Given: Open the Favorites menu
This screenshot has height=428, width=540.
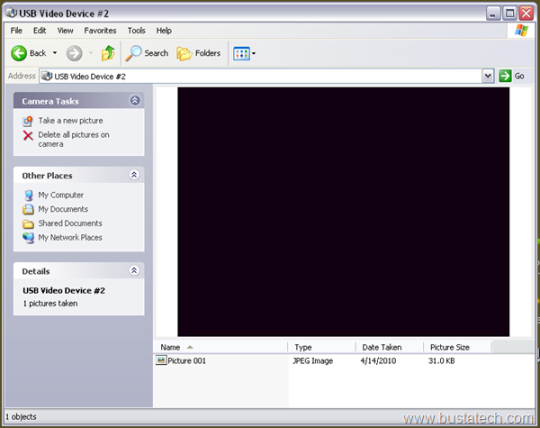Looking at the screenshot, I should (100, 31).
